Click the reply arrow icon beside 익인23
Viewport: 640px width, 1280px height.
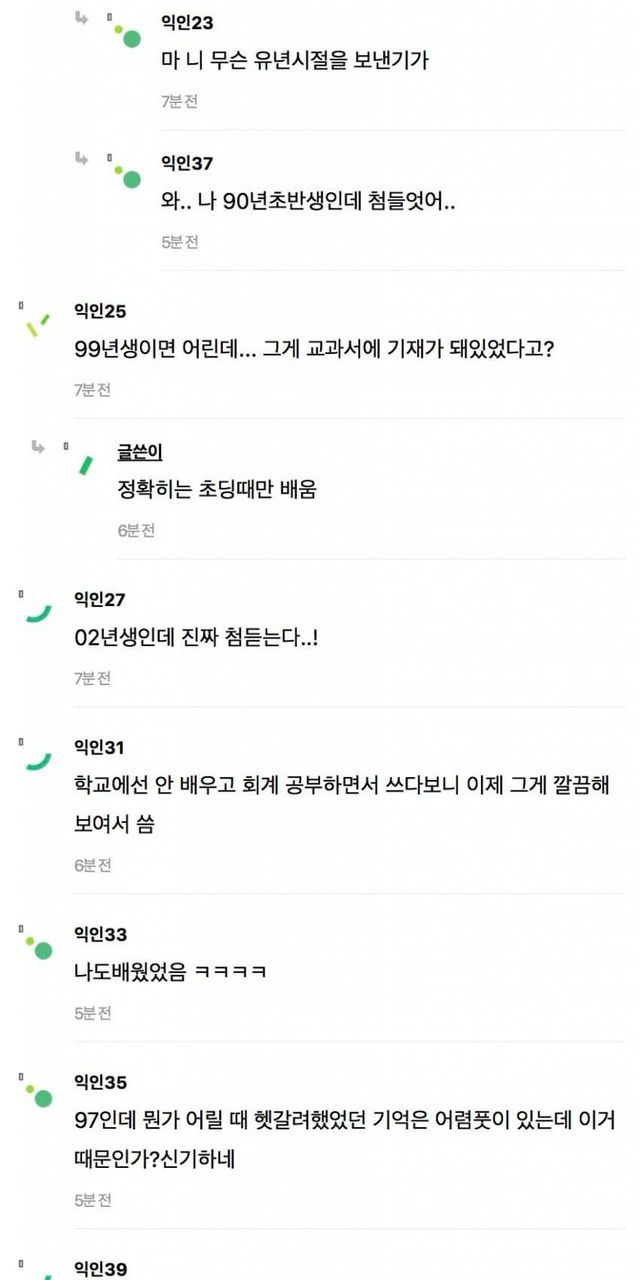pyautogui.click(x=82, y=18)
